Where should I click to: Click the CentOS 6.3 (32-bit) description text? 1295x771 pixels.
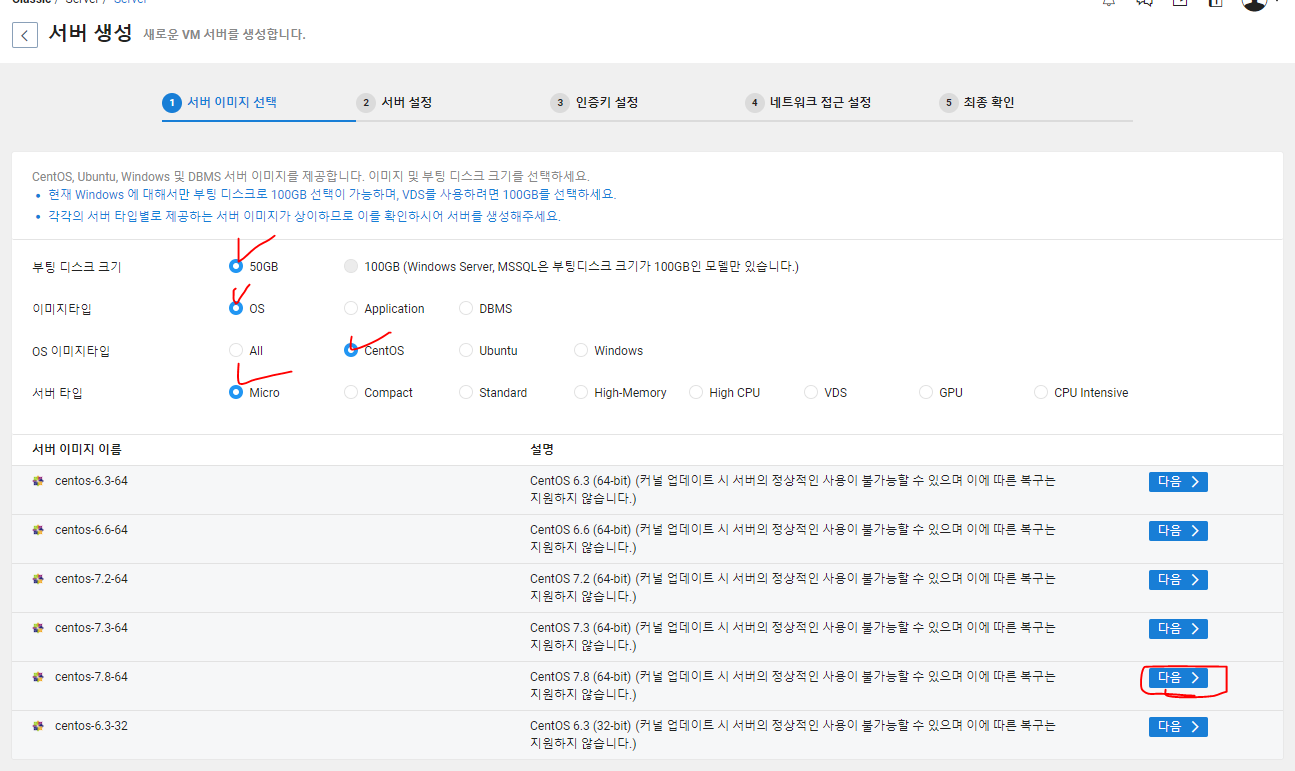point(792,734)
